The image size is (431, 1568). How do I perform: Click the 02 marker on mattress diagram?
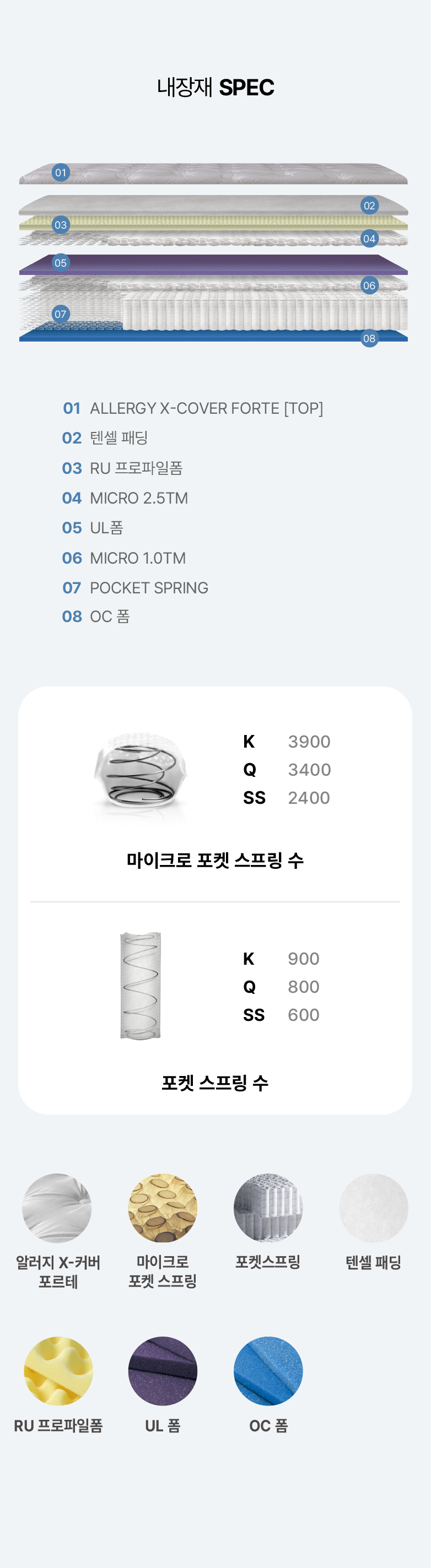pos(369,205)
